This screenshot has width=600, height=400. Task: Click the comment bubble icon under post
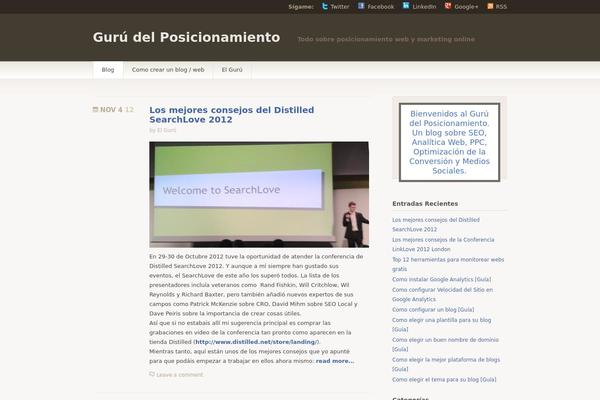tap(152, 374)
